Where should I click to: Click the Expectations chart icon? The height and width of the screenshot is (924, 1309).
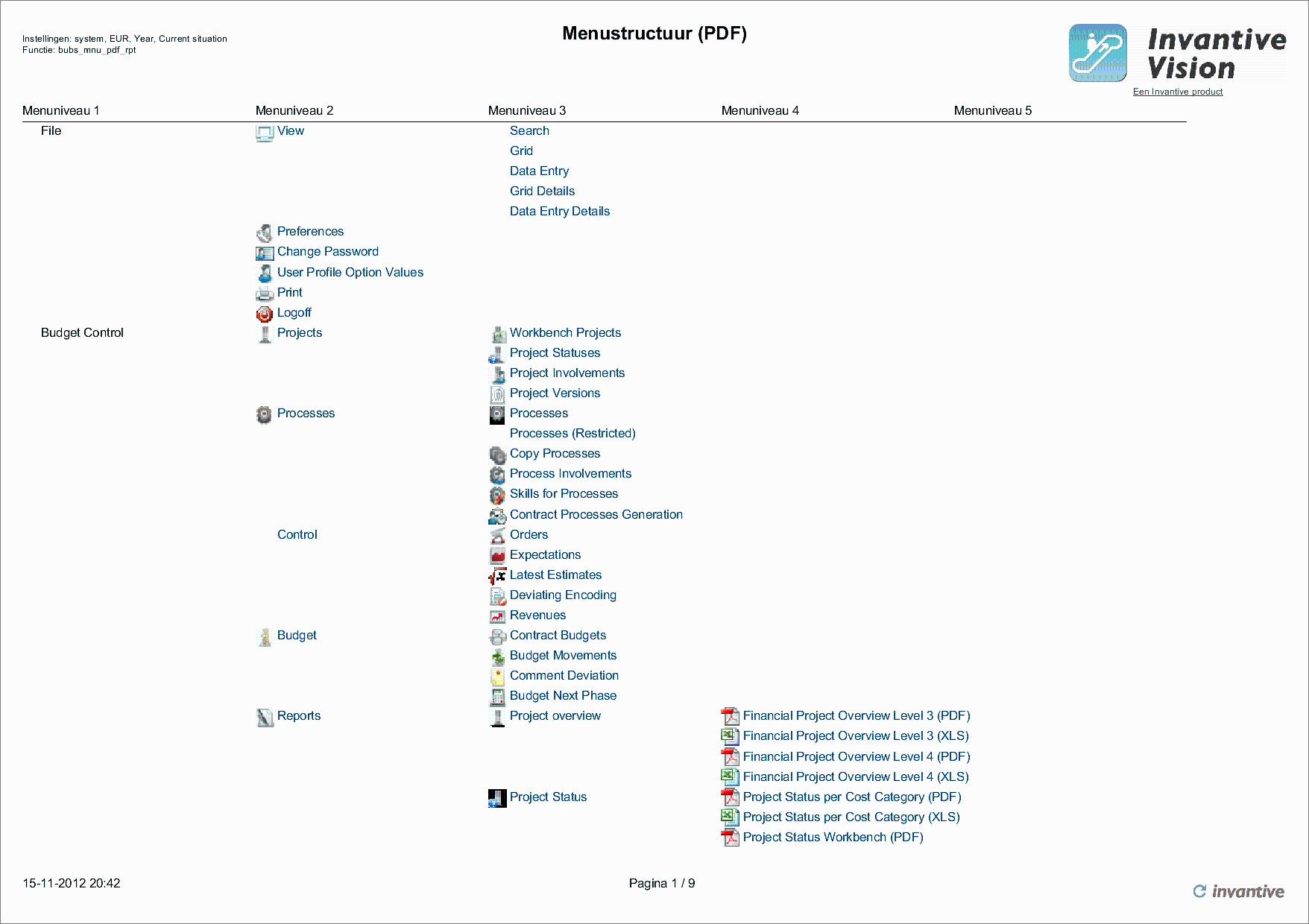497,556
